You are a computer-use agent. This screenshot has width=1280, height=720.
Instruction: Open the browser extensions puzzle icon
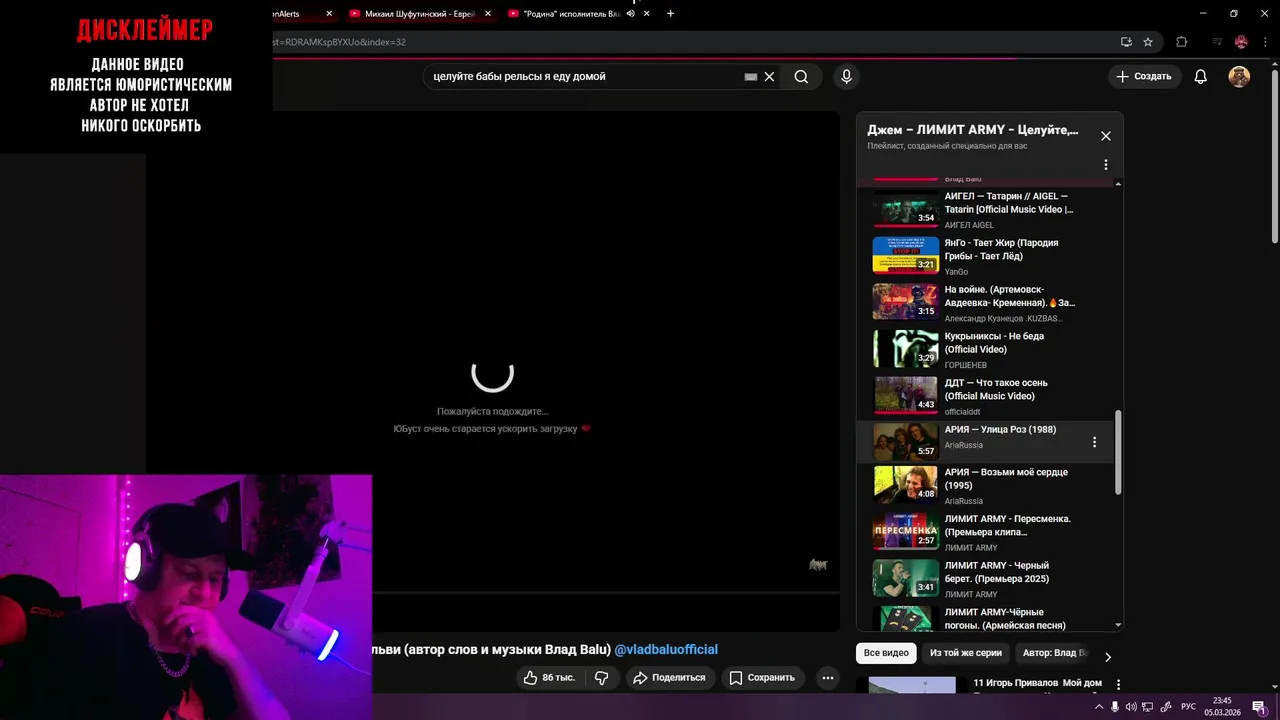click(x=1181, y=42)
